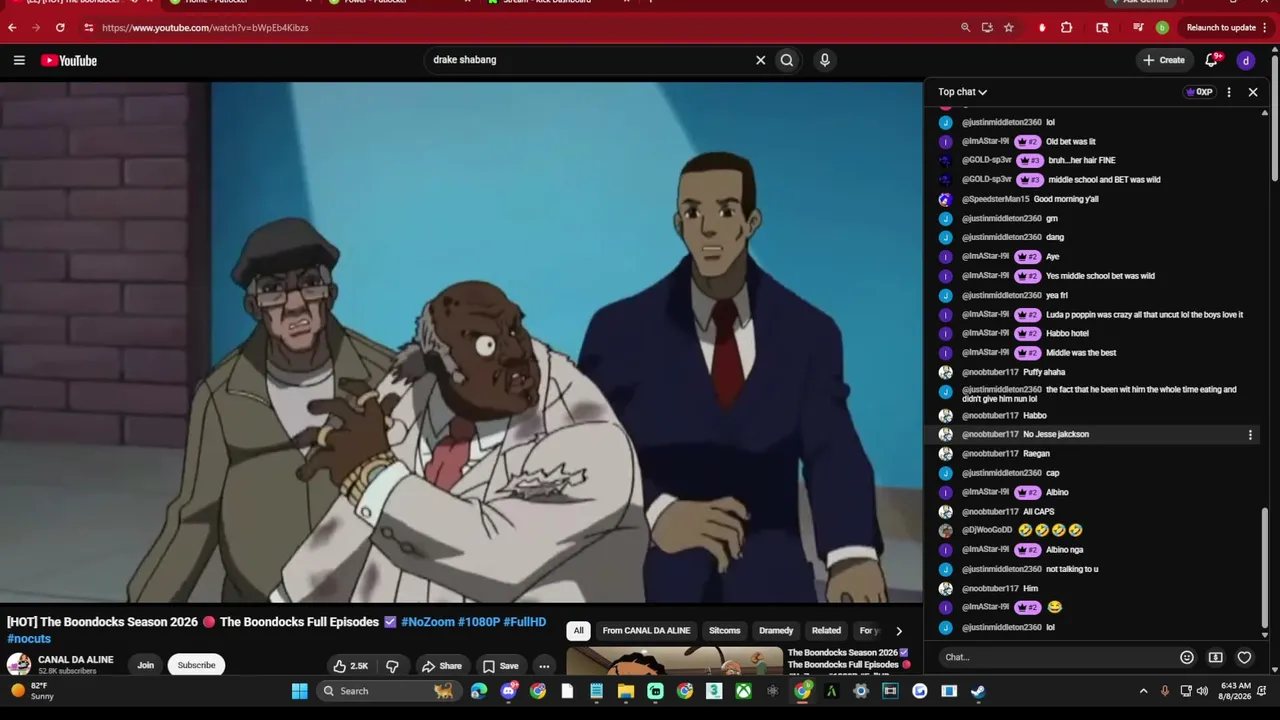This screenshot has height=720, width=1280.
Task: Open the Xbox app in taskbar
Action: click(743, 691)
